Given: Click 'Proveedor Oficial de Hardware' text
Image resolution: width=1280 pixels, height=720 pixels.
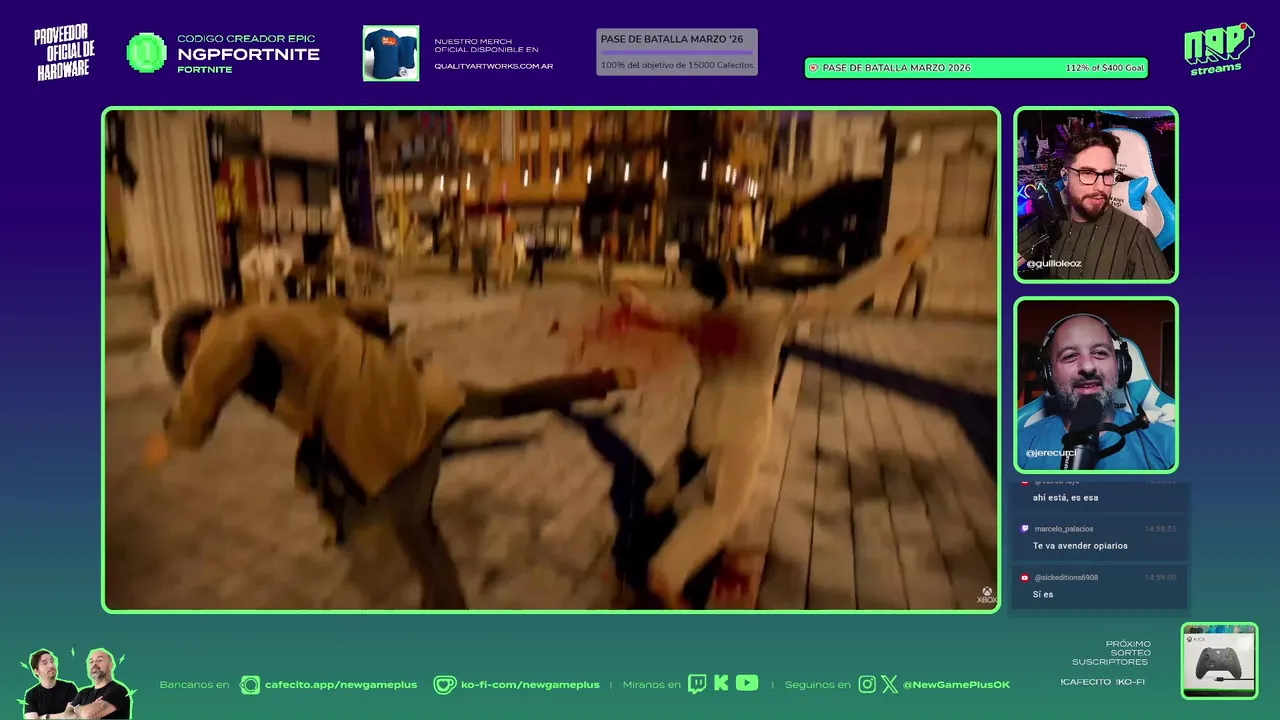Looking at the screenshot, I should (64, 53).
